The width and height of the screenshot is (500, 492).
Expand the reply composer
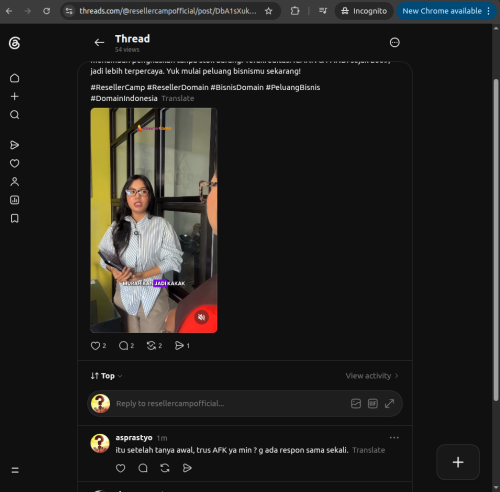click(x=389, y=404)
